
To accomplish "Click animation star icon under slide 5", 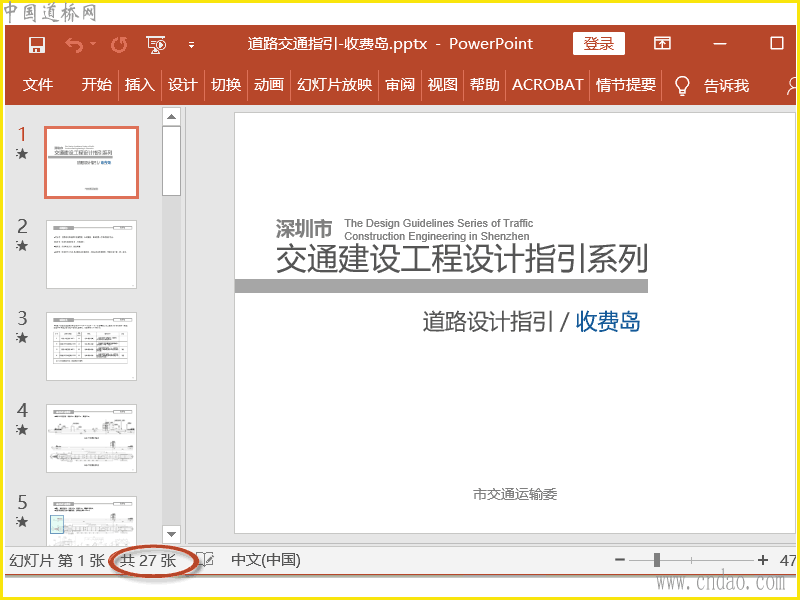I will pyautogui.click(x=21, y=521).
